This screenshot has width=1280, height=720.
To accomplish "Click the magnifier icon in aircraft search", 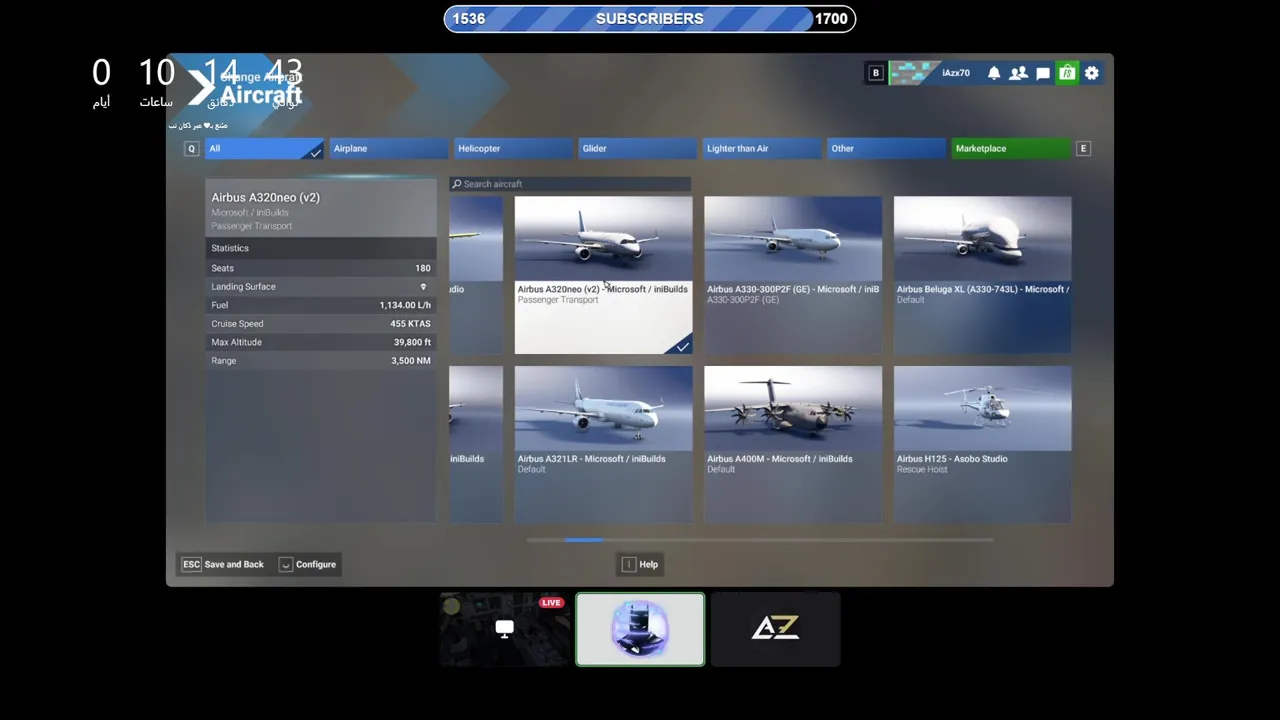I will 457,184.
